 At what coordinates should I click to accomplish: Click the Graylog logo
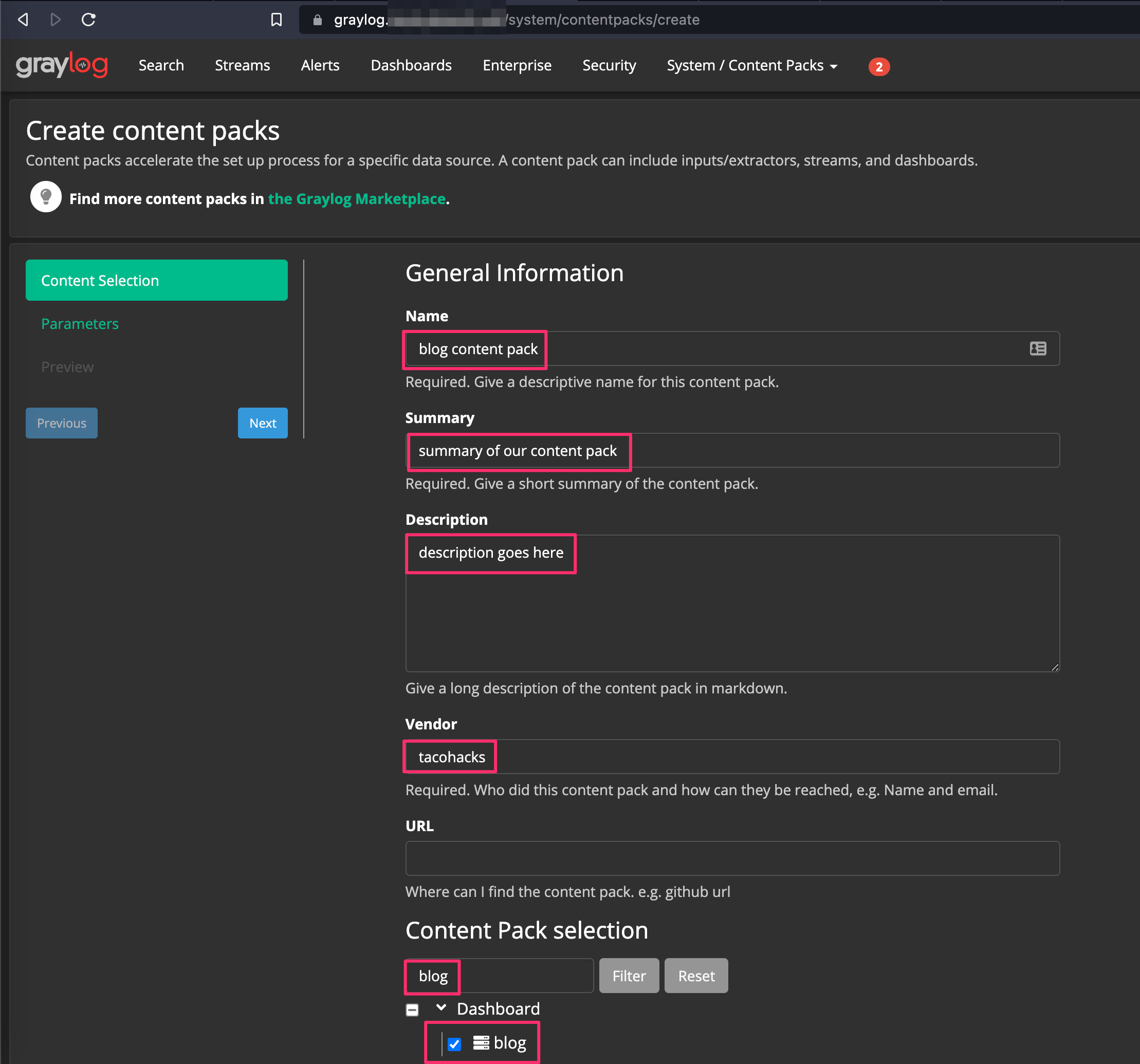(x=61, y=65)
